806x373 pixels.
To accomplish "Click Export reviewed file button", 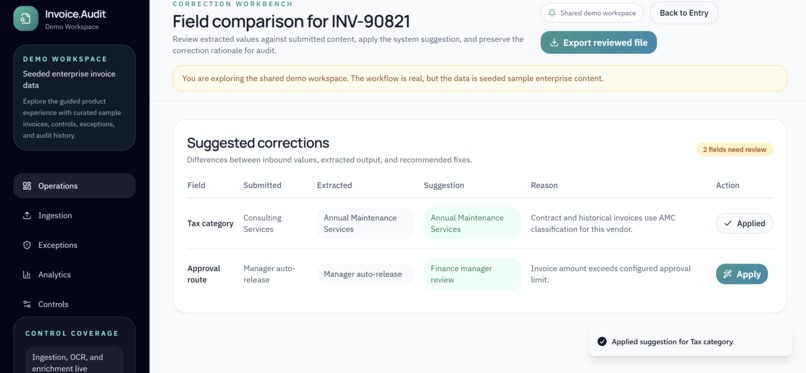I will (x=598, y=43).
